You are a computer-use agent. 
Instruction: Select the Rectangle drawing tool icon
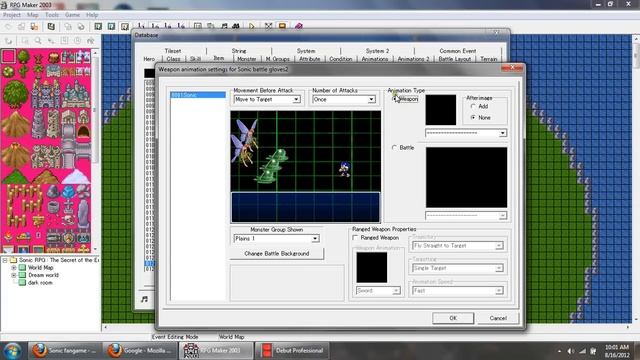point(64,41)
